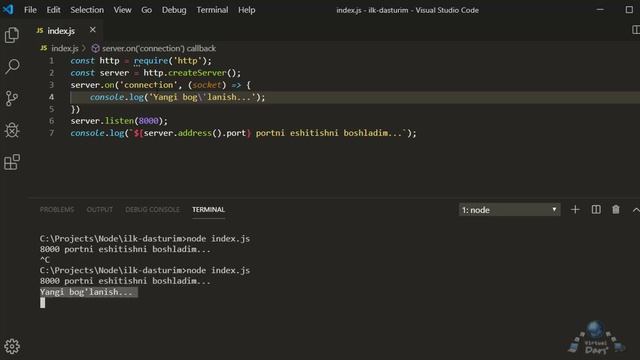Kill the terminal with trash icon
The image size is (640, 360).
[x=616, y=209]
